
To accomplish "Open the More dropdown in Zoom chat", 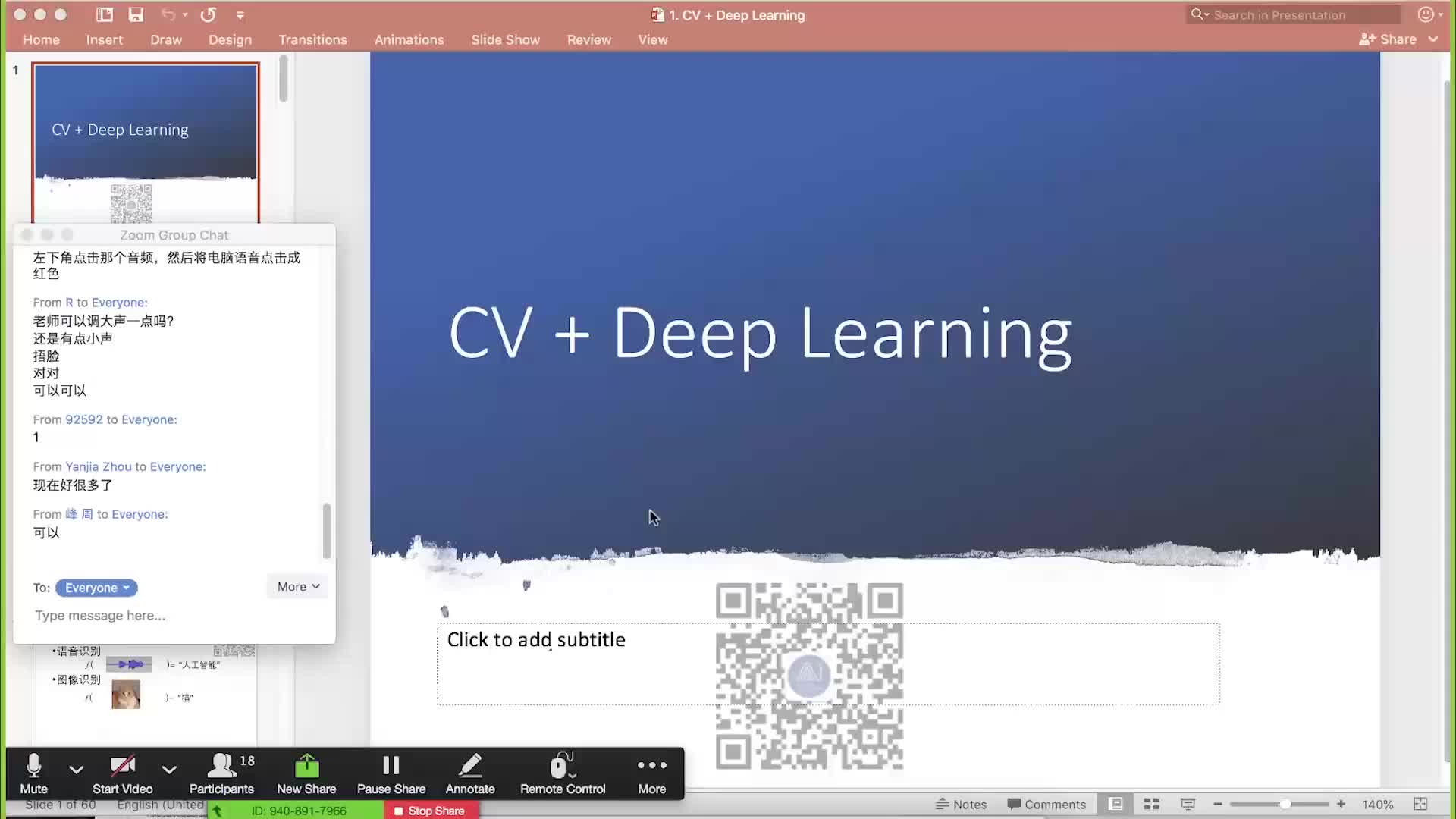I will point(298,587).
